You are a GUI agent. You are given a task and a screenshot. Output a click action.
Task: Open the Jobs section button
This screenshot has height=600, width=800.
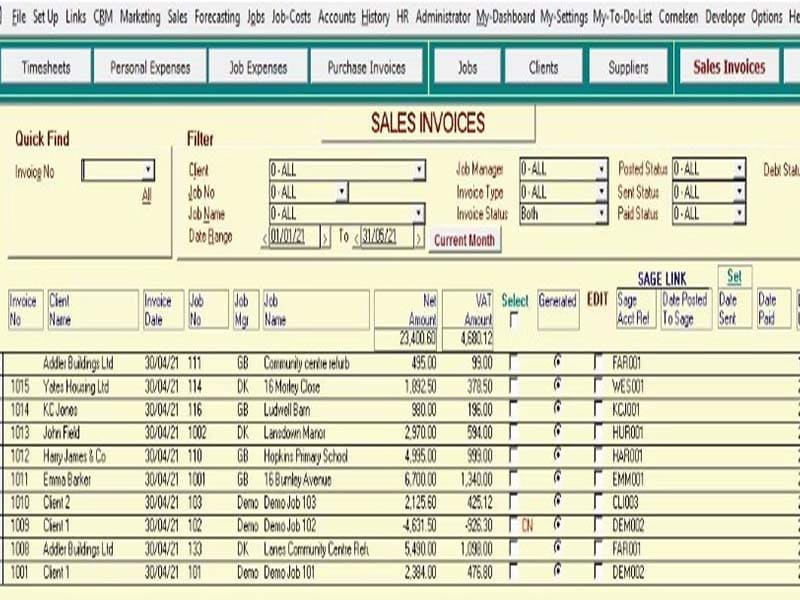467,67
